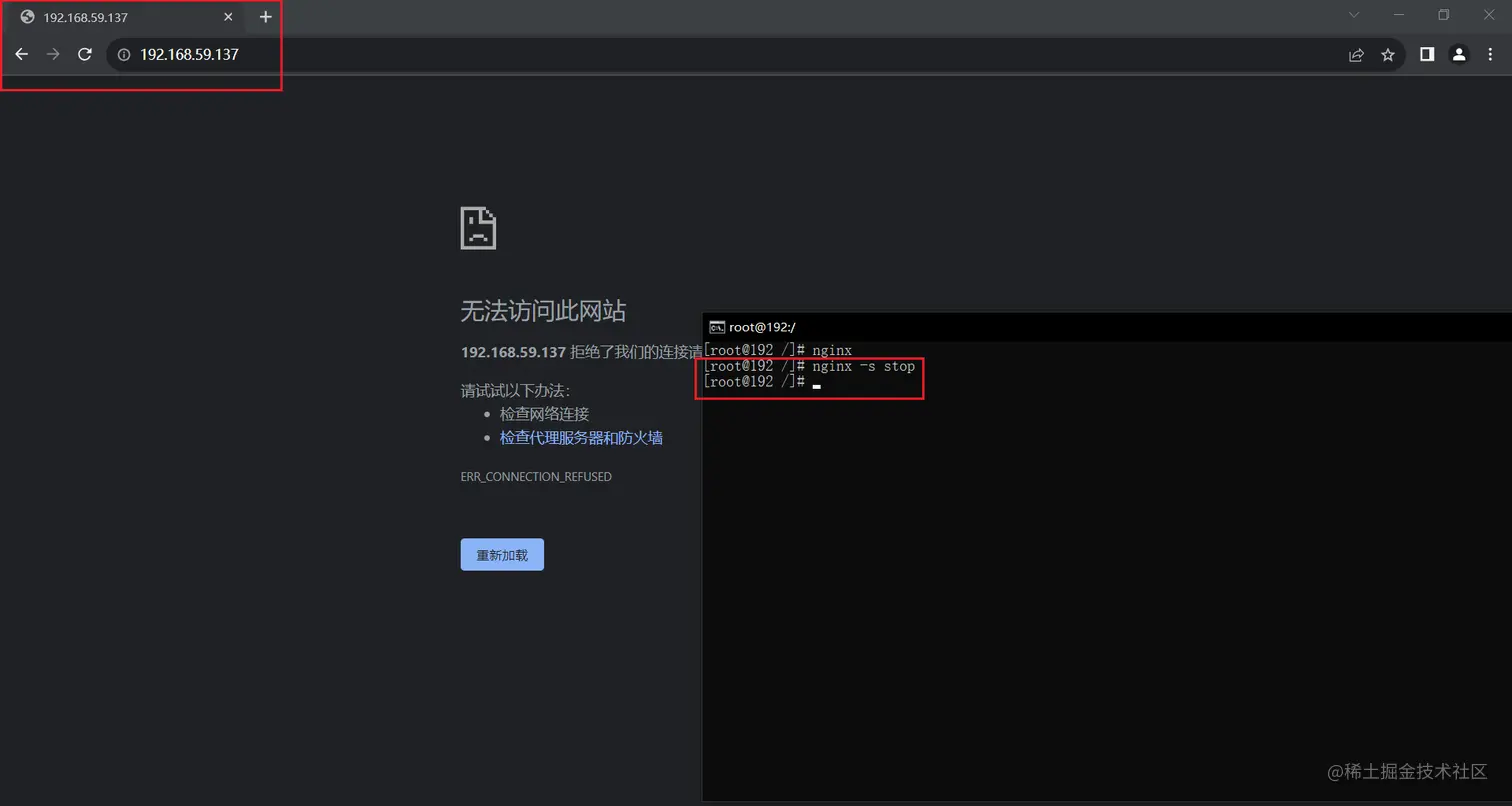
Task: Click the forward navigation arrow
Action: (x=52, y=54)
